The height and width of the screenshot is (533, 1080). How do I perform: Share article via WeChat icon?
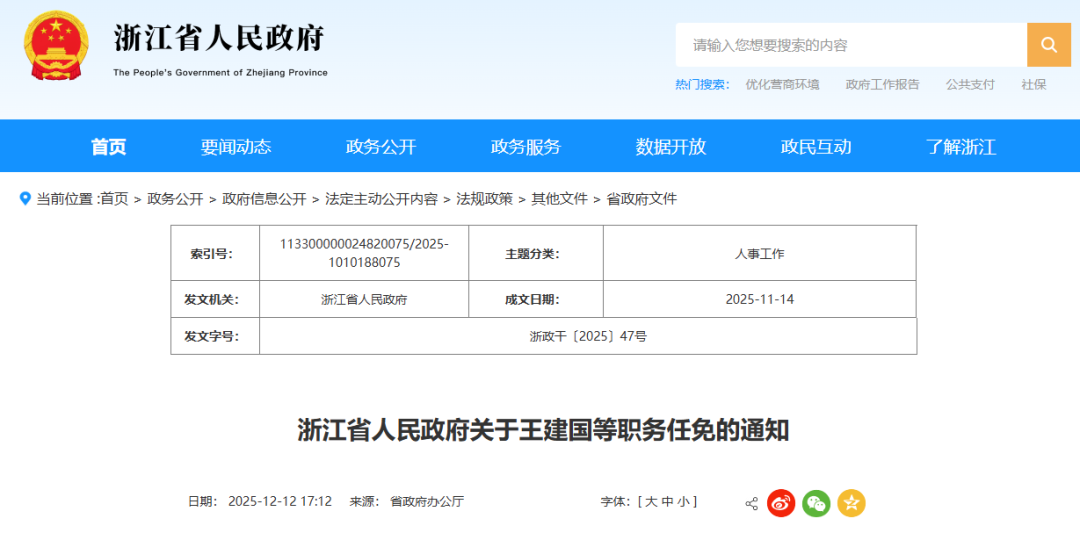pyautogui.click(x=816, y=503)
